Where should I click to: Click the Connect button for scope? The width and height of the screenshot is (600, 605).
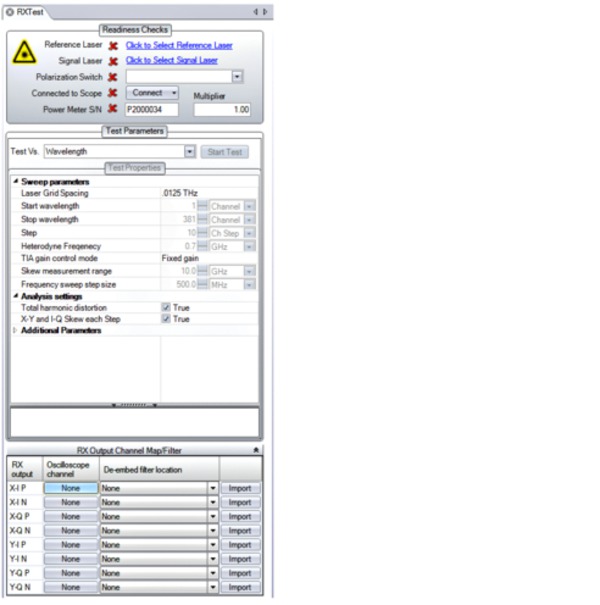coord(153,93)
